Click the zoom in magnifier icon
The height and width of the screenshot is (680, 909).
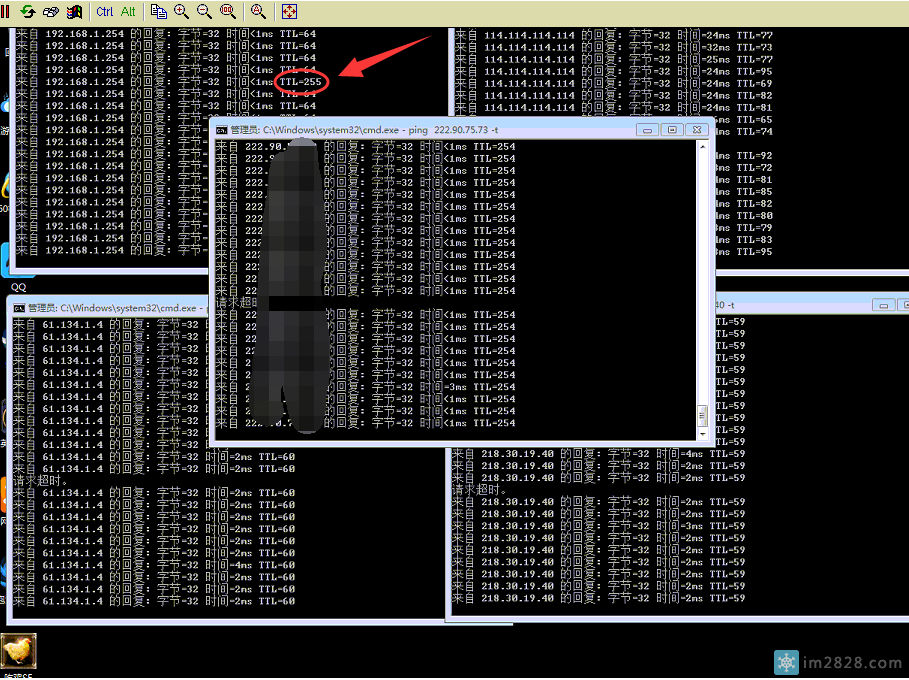[181, 12]
